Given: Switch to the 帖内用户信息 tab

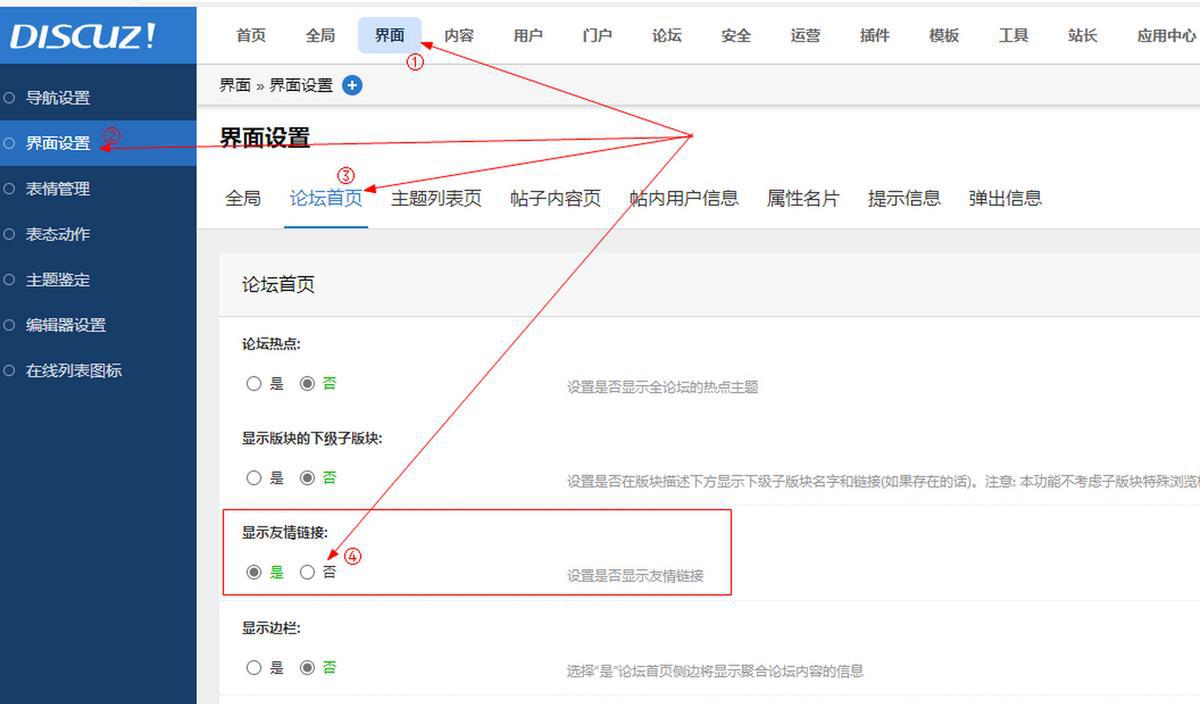Looking at the screenshot, I should pos(684,198).
